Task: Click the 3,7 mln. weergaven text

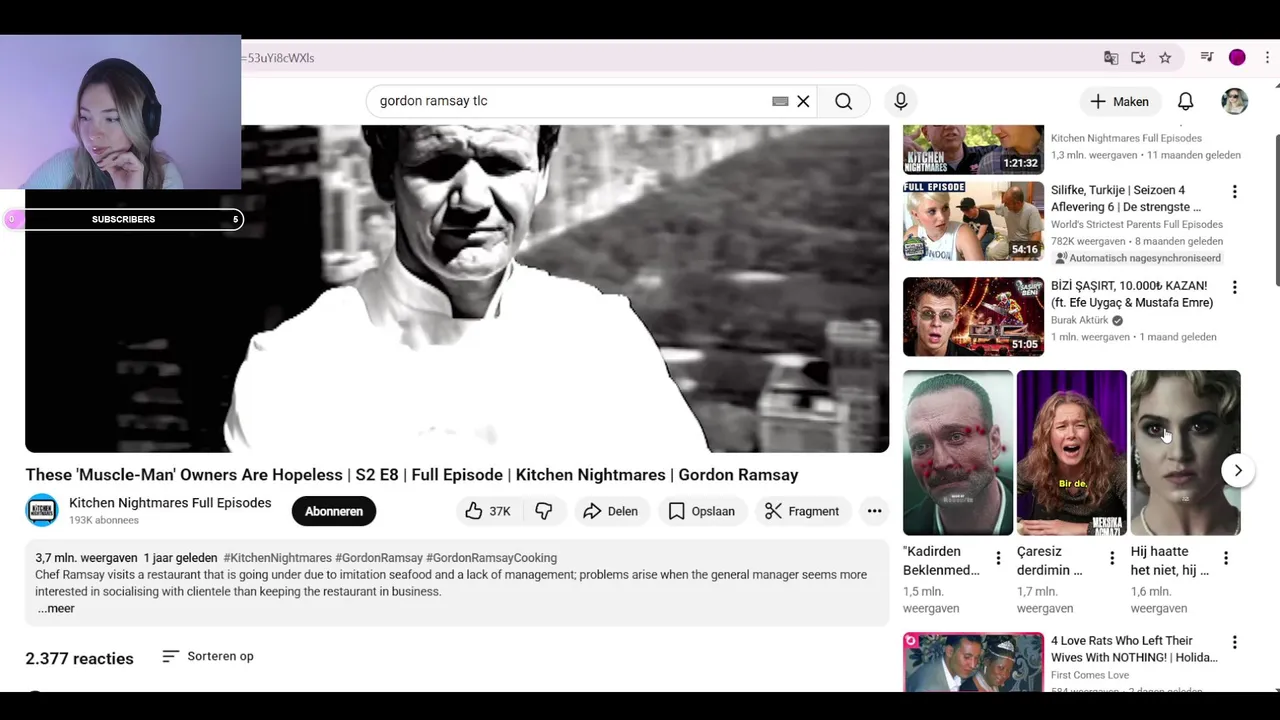Action: pyautogui.click(x=86, y=558)
